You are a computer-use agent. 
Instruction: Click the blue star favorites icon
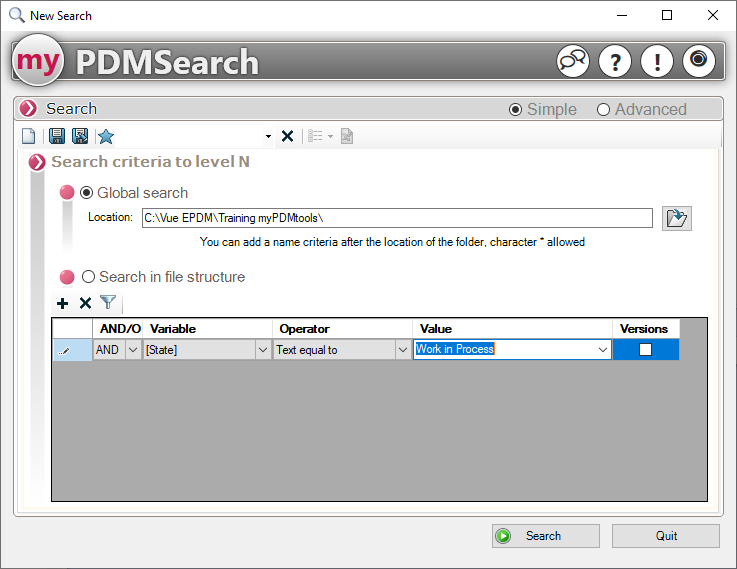tap(105, 136)
